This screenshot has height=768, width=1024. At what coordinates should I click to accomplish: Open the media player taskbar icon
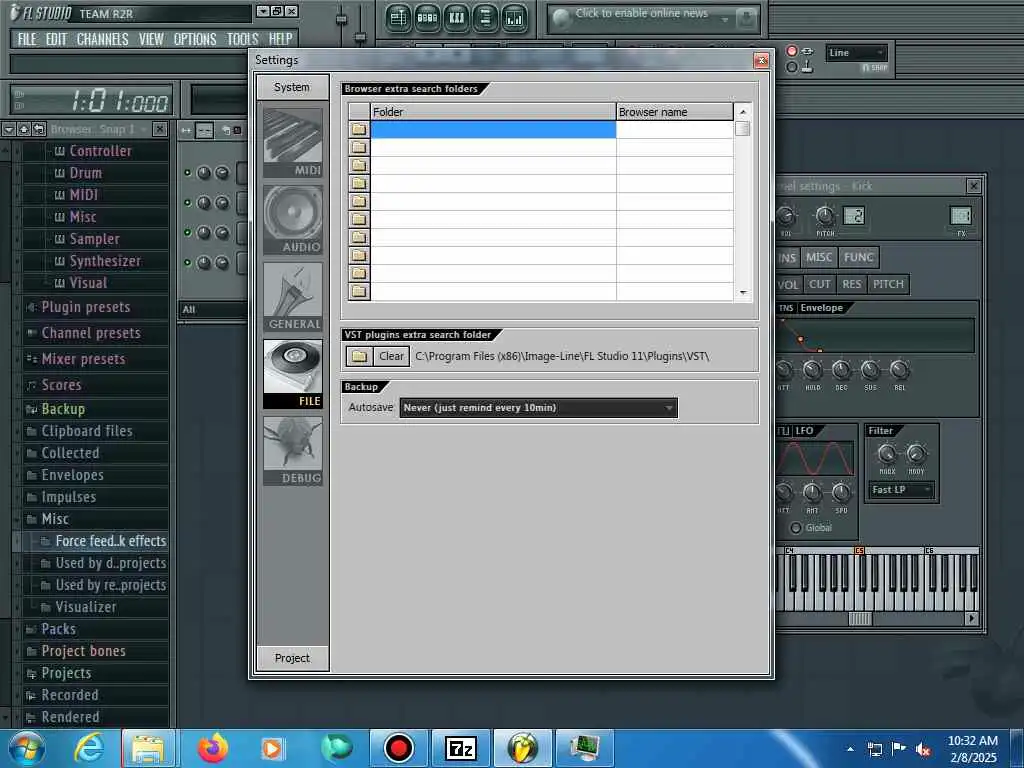coord(272,748)
